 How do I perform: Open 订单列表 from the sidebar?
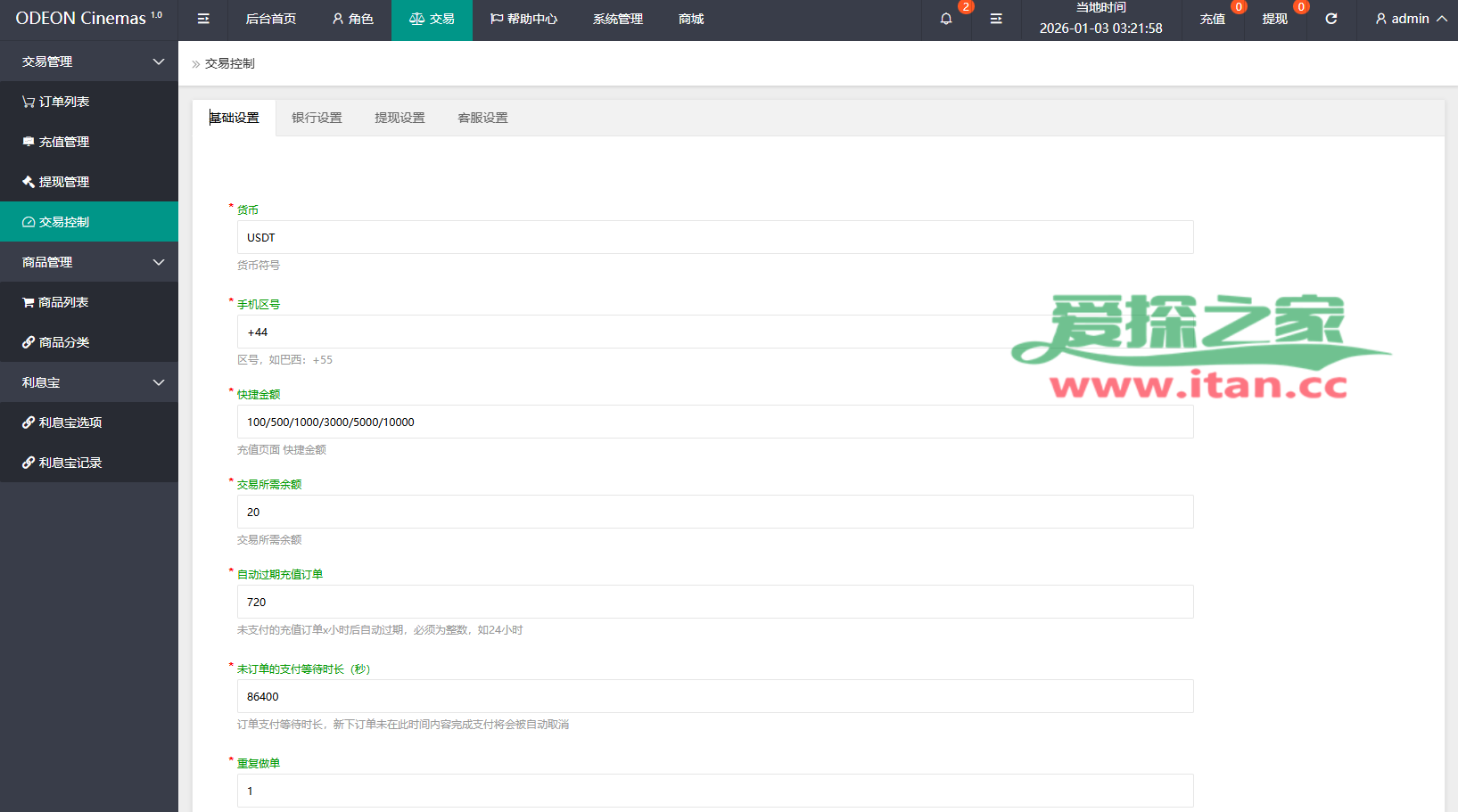point(63,102)
